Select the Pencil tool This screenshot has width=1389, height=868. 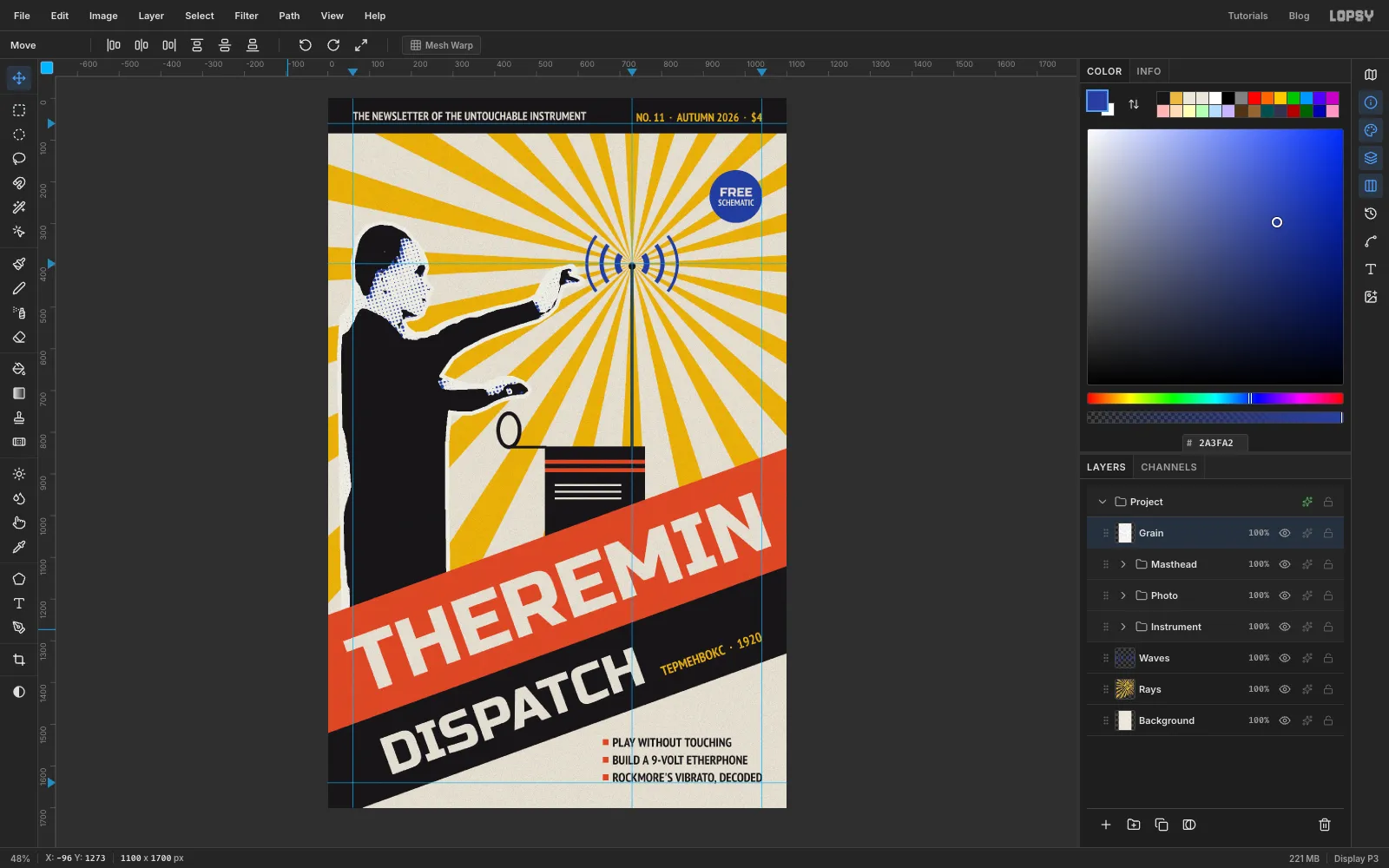(x=19, y=288)
